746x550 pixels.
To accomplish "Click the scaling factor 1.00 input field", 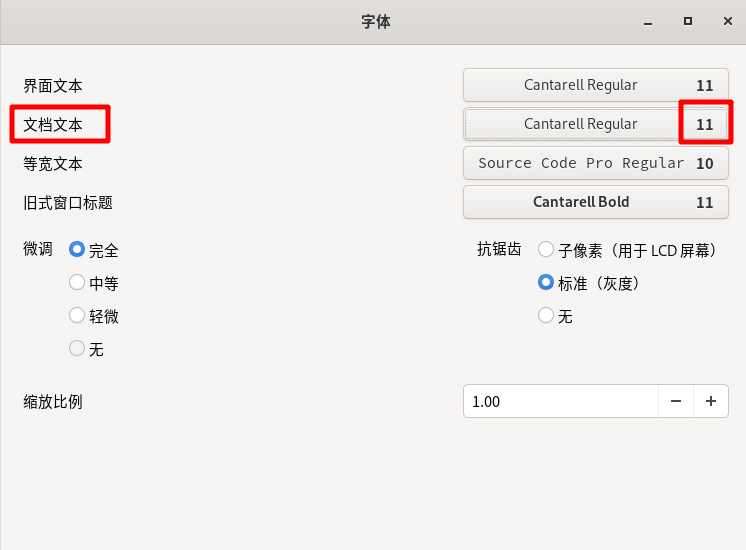I will tap(560, 401).
